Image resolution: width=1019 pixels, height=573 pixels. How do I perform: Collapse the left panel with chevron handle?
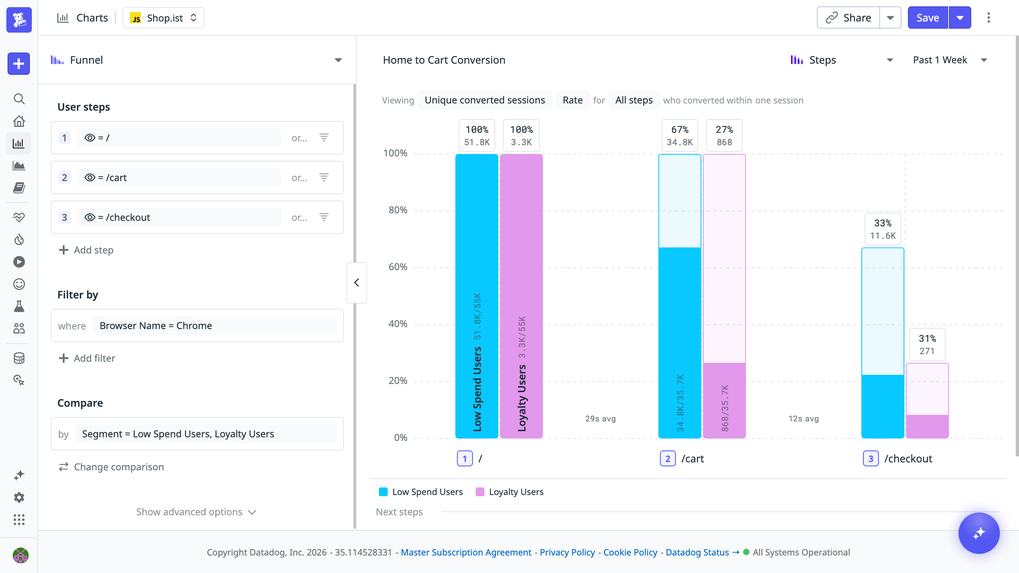click(x=356, y=283)
